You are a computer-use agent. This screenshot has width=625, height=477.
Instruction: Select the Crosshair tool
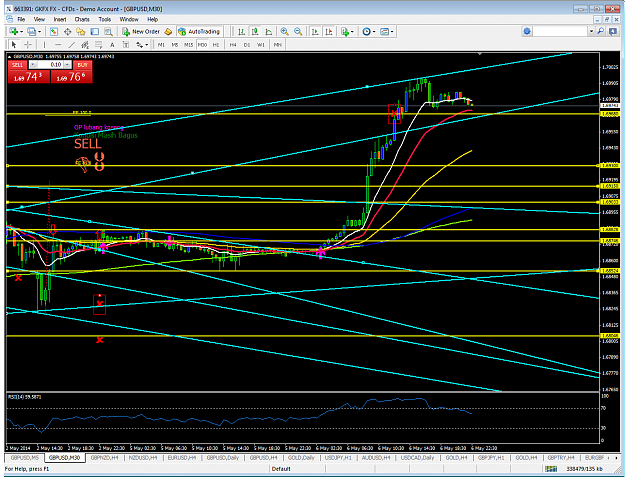[x=28, y=45]
